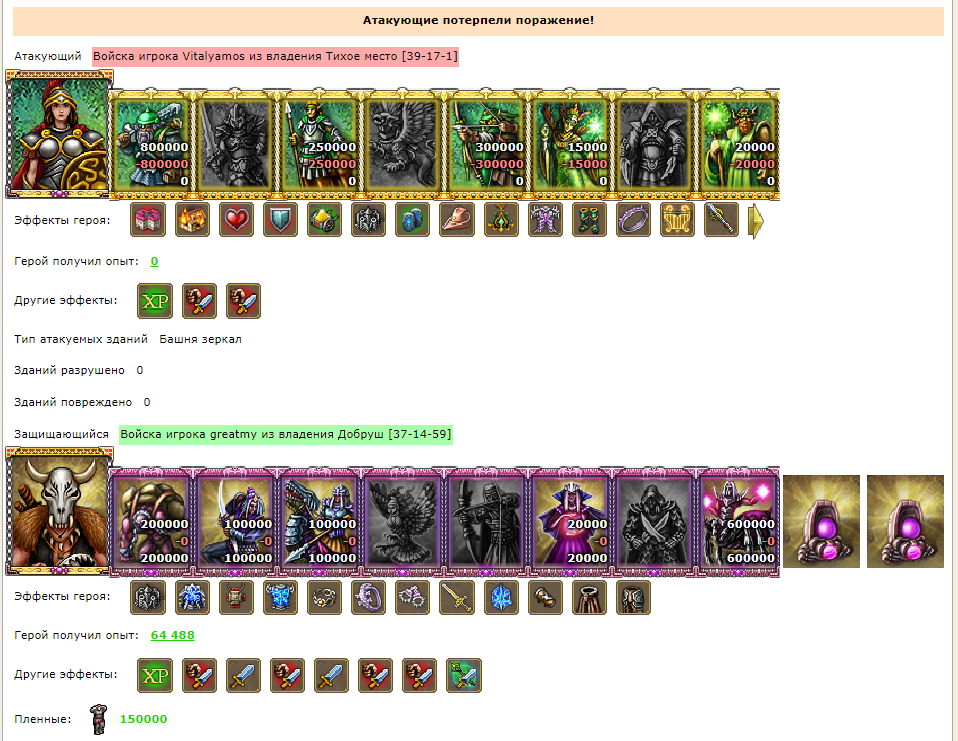958x741 pixels.
Task: Select the defender's skull-masked hero portrait
Action: tap(59, 512)
